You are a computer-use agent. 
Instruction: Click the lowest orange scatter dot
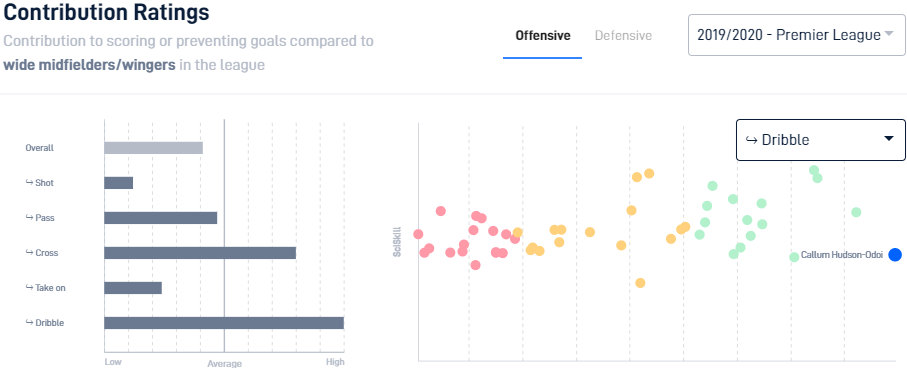(x=640, y=283)
